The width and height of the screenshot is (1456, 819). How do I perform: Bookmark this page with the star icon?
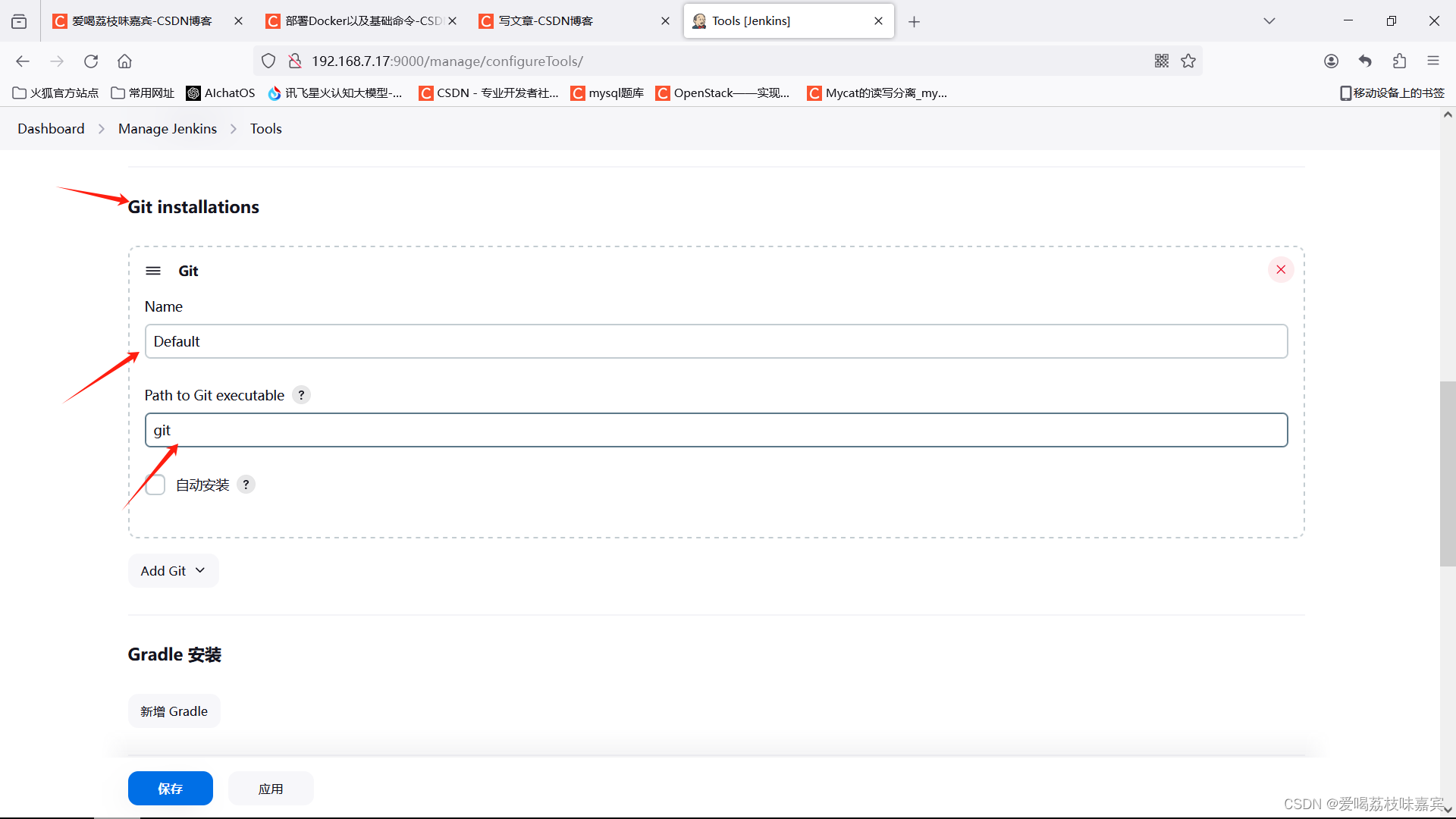(x=1188, y=61)
